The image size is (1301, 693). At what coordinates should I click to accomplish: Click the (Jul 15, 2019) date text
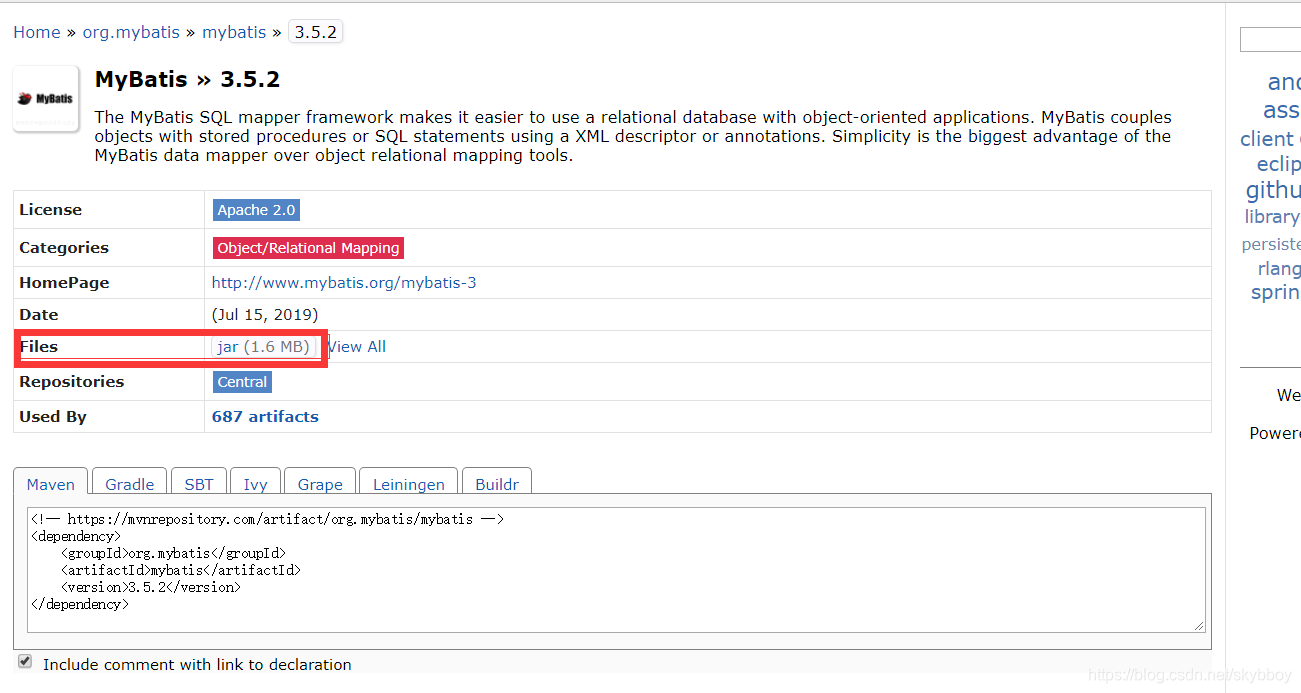pyautogui.click(x=265, y=315)
